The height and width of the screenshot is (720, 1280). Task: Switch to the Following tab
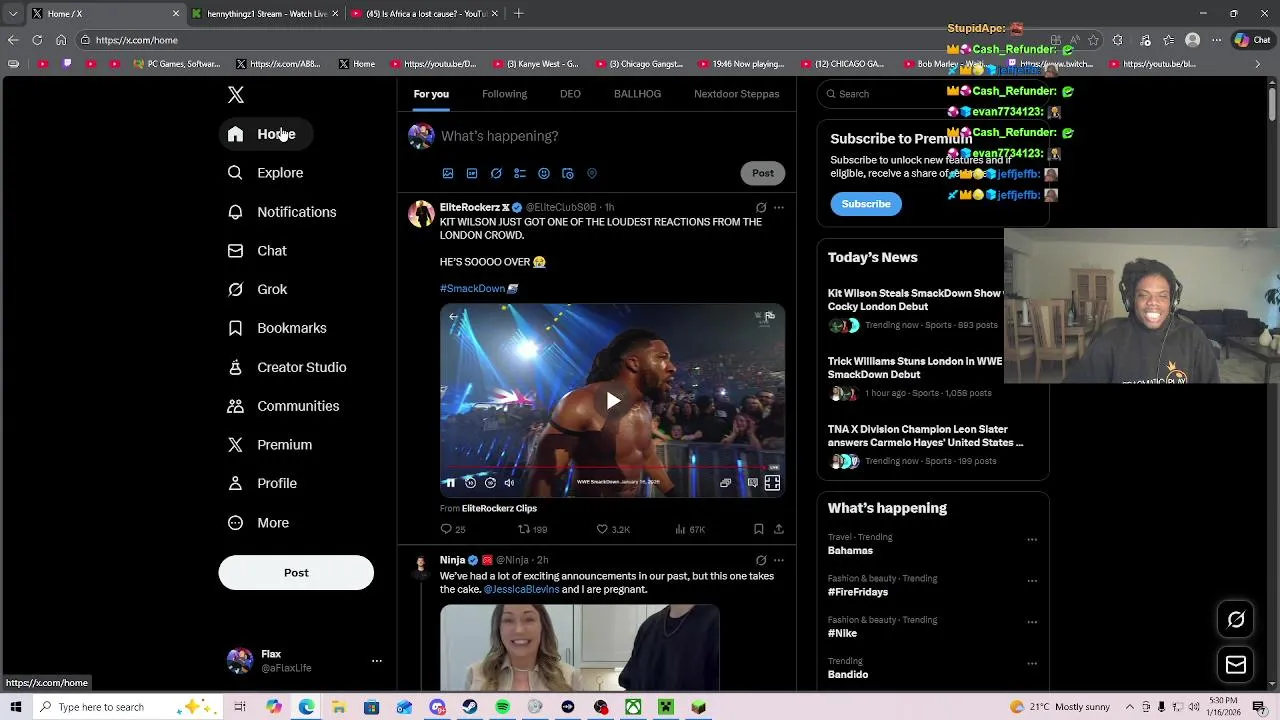(504, 94)
